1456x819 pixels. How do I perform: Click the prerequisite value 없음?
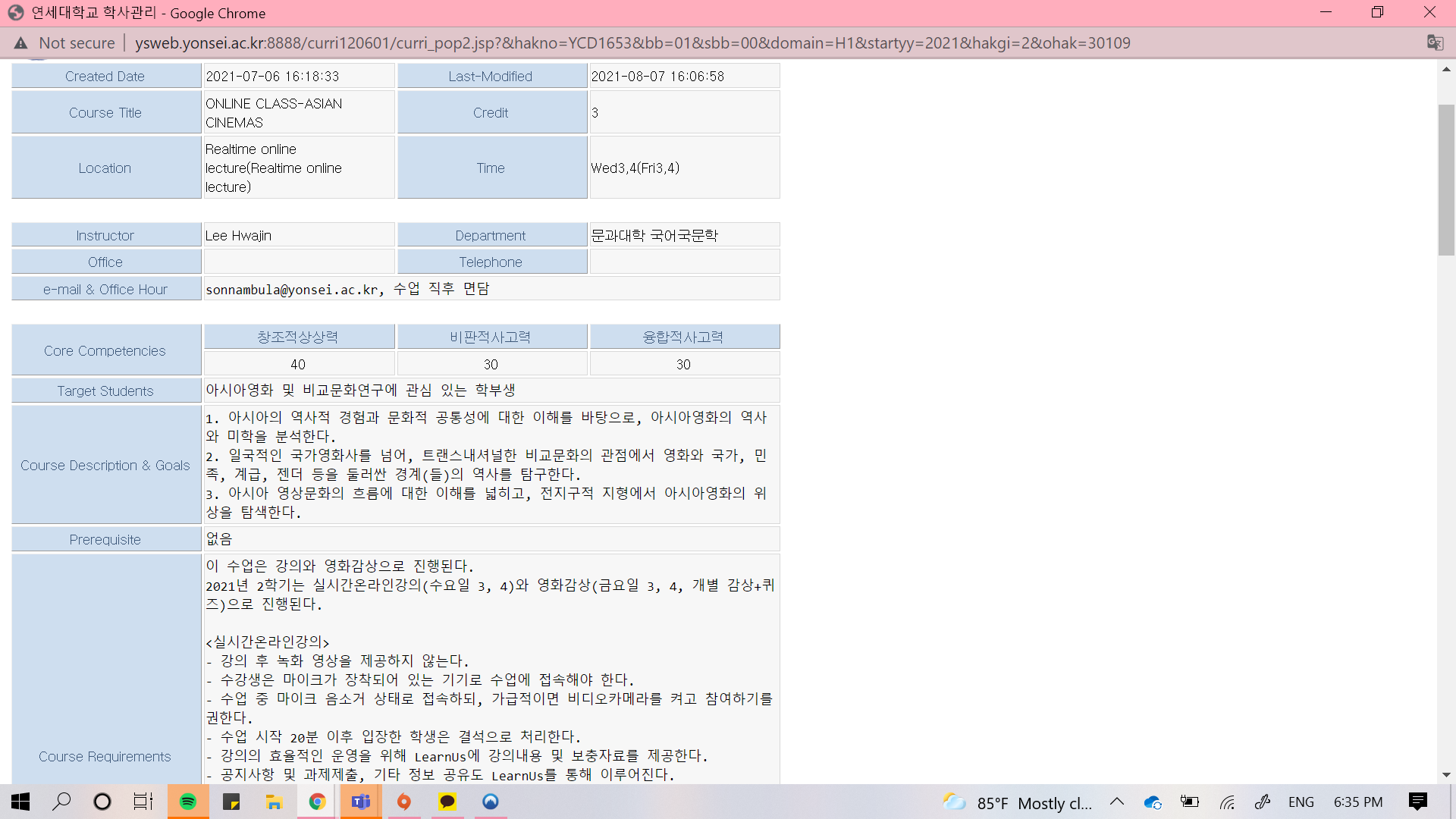[x=219, y=539]
